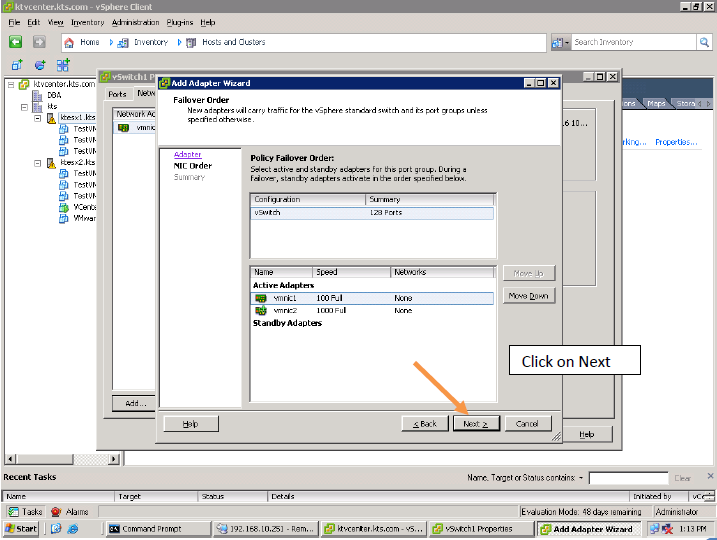717x540 pixels.
Task: Click the quick launch desktop icon in taskbar
Action: 56,529
